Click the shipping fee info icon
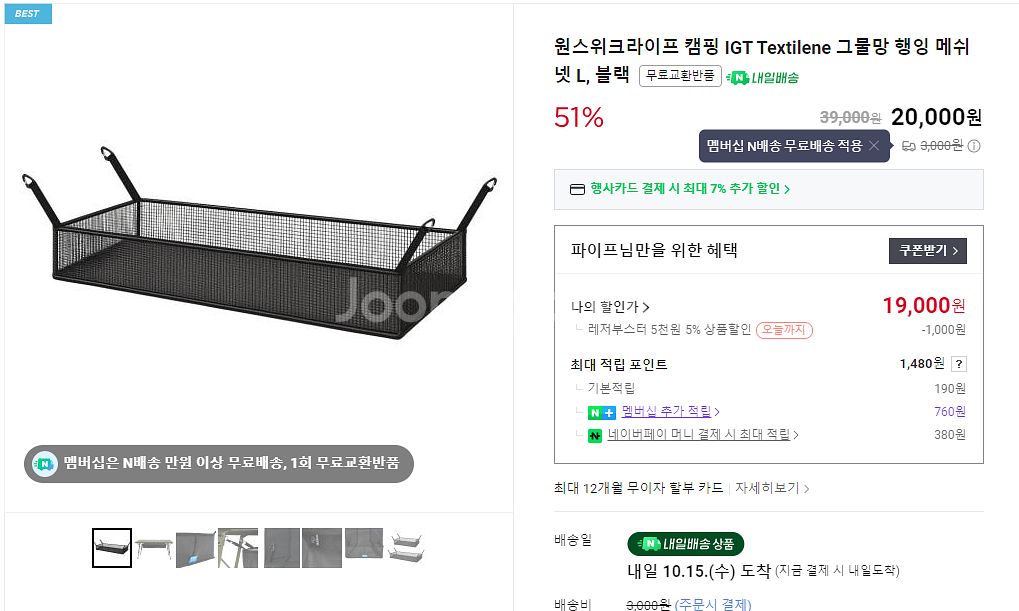This screenshot has width=1019, height=611. (x=974, y=146)
